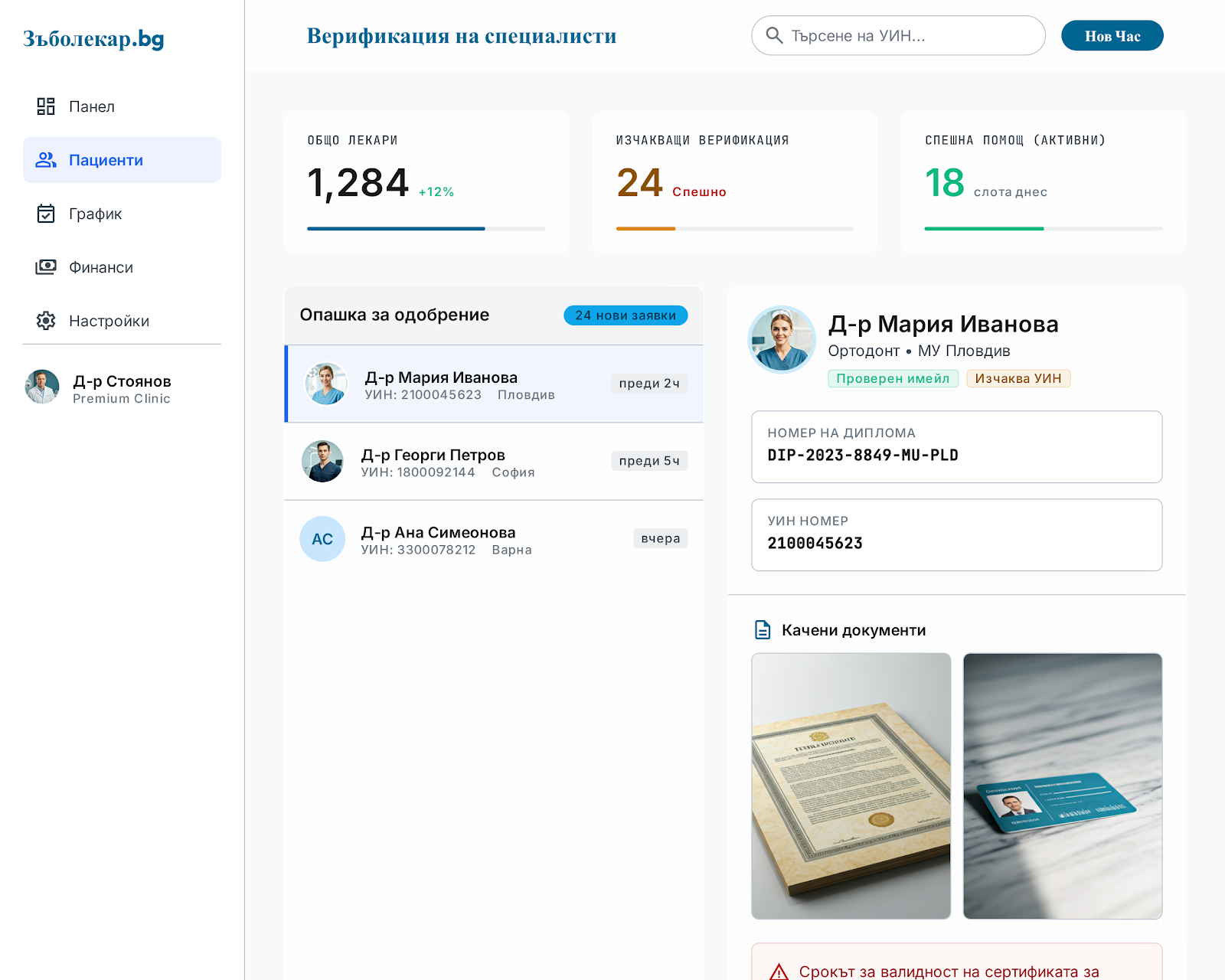Click the Панел dashboard icon
Image resolution: width=1225 pixels, height=980 pixels.
tap(46, 106)
